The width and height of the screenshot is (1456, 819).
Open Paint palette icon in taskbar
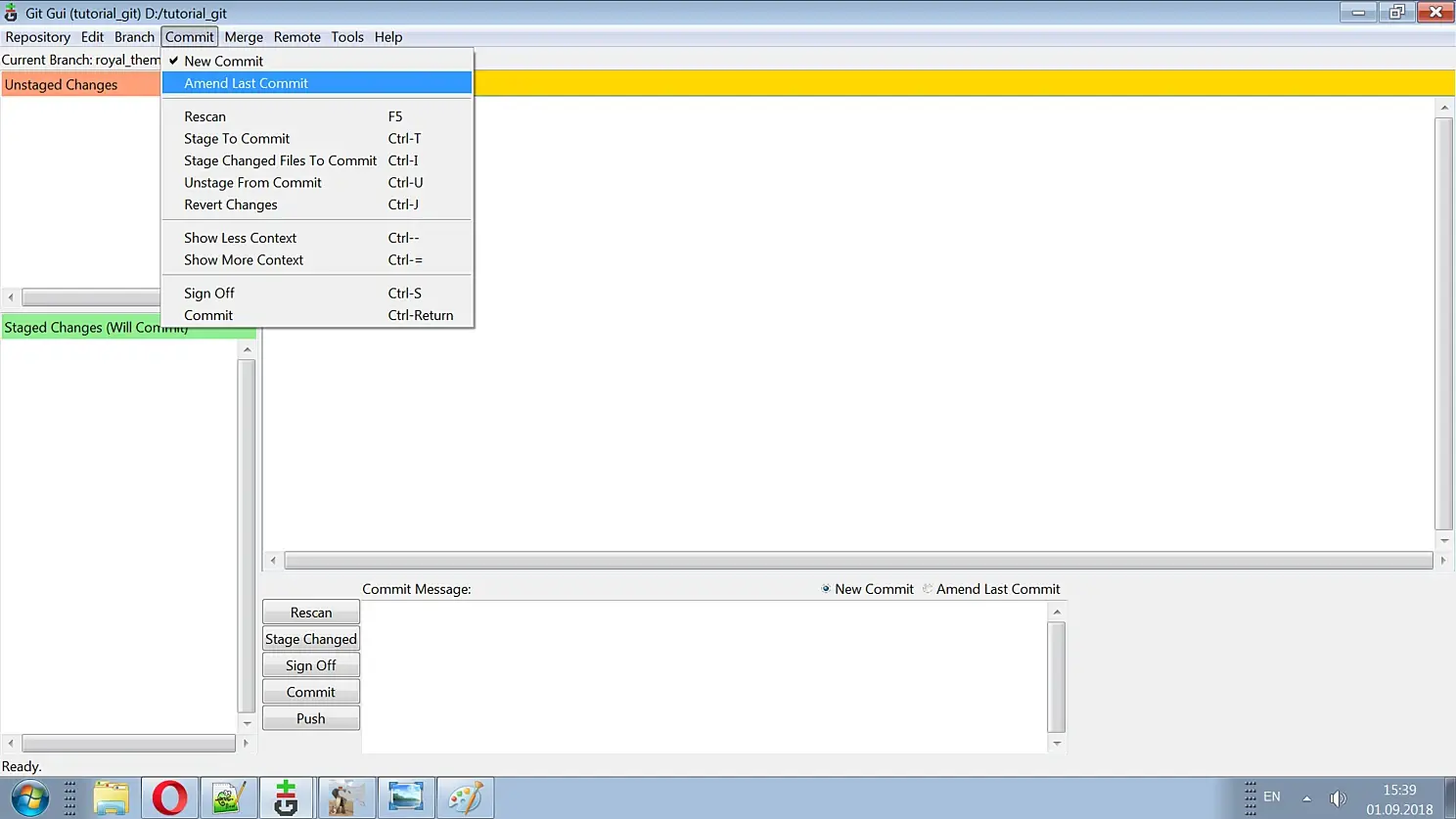465,798
